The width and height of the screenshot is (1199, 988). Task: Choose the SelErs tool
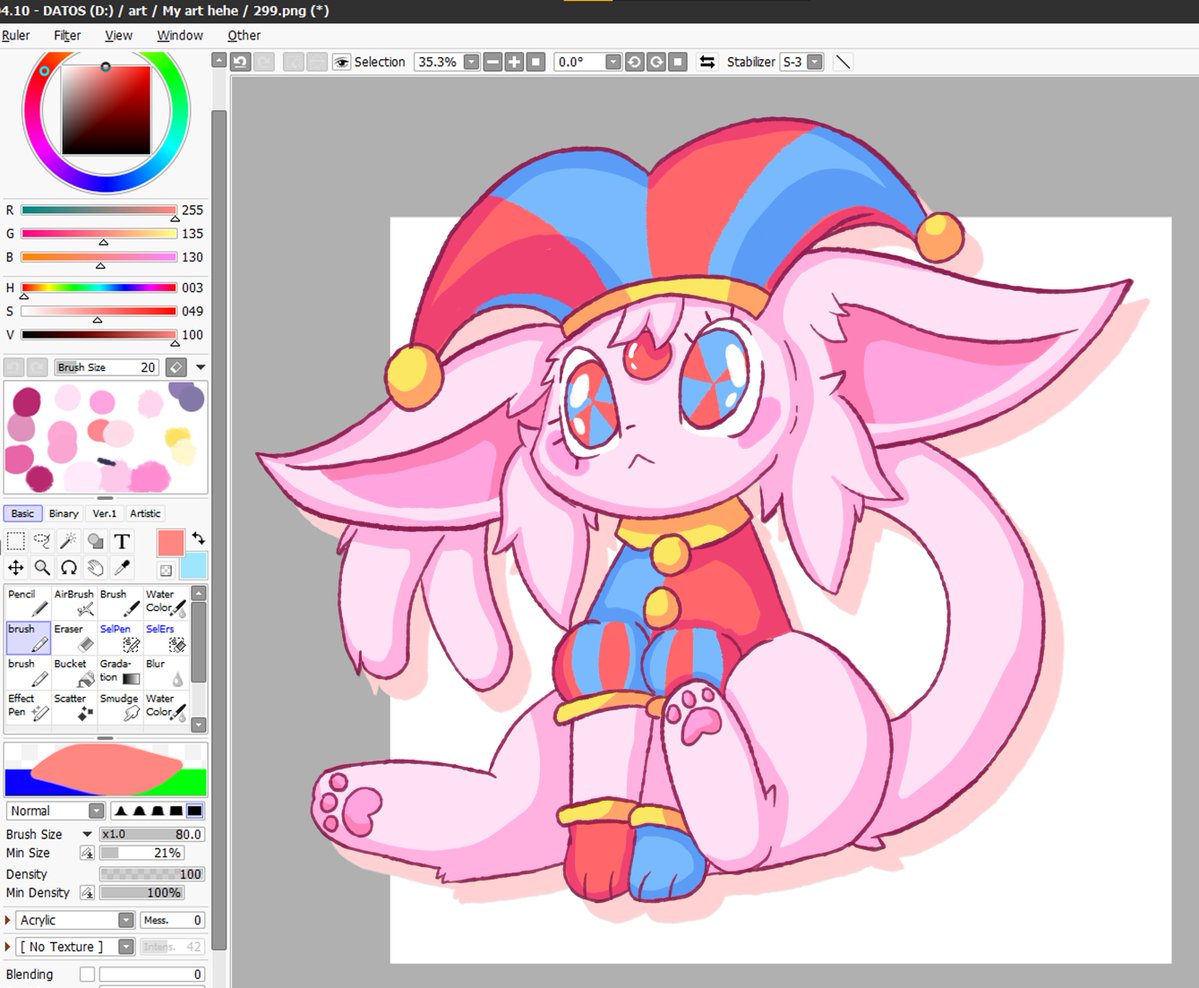pyautogui.click(x=166, y=638)
